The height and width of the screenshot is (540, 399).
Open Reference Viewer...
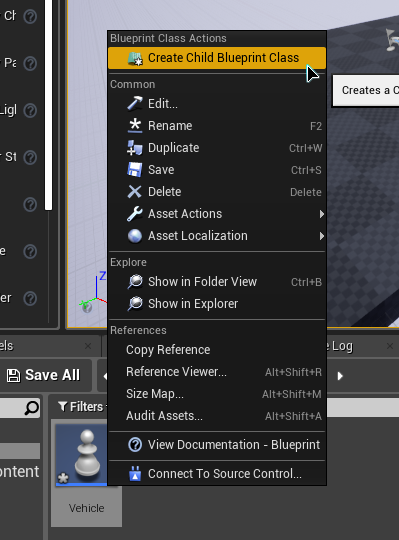217,372
